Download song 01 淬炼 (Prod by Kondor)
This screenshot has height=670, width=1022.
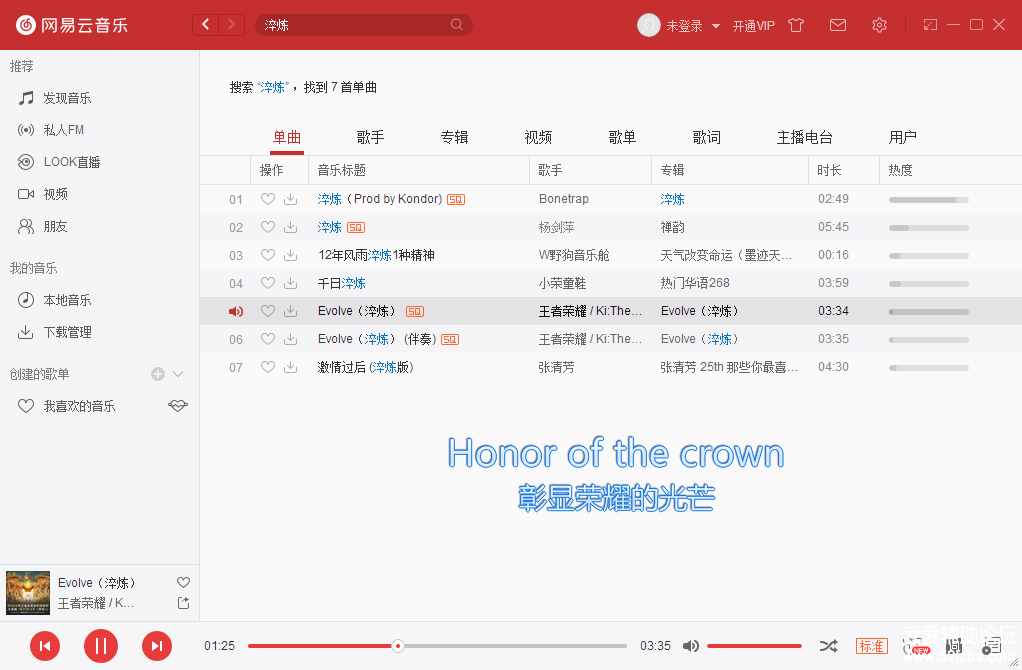coord(291,199)
